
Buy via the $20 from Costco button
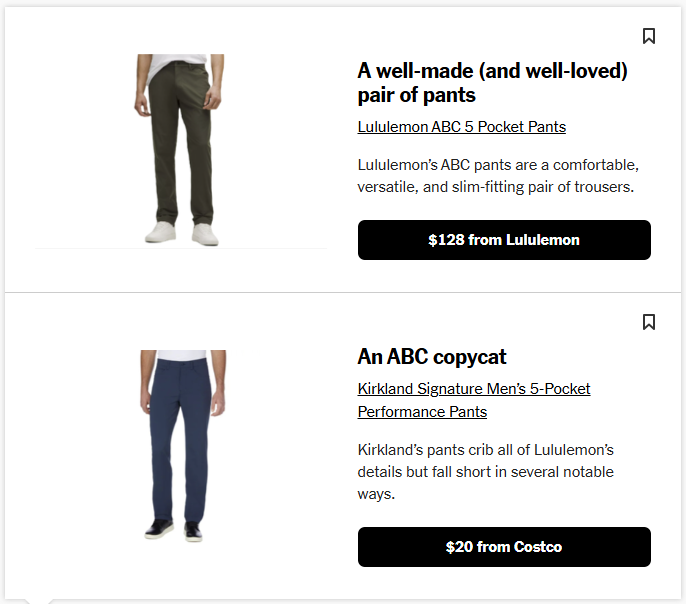[504, 547]
